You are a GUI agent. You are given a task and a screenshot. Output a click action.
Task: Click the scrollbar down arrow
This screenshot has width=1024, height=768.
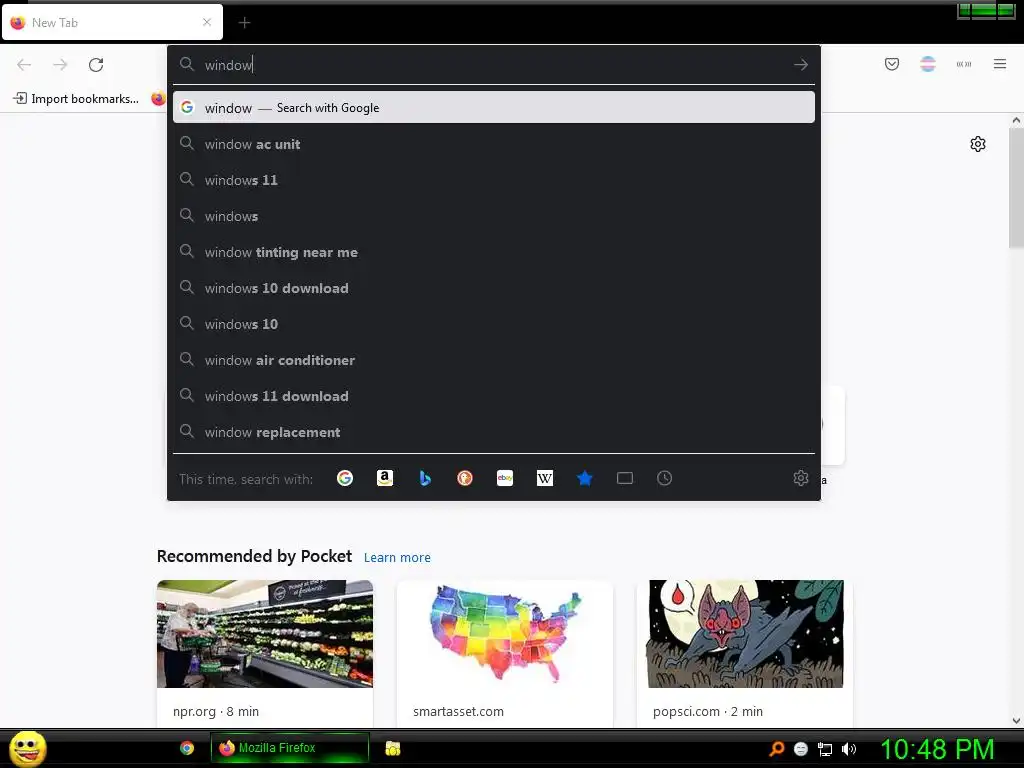click(x=1016, y=721)
